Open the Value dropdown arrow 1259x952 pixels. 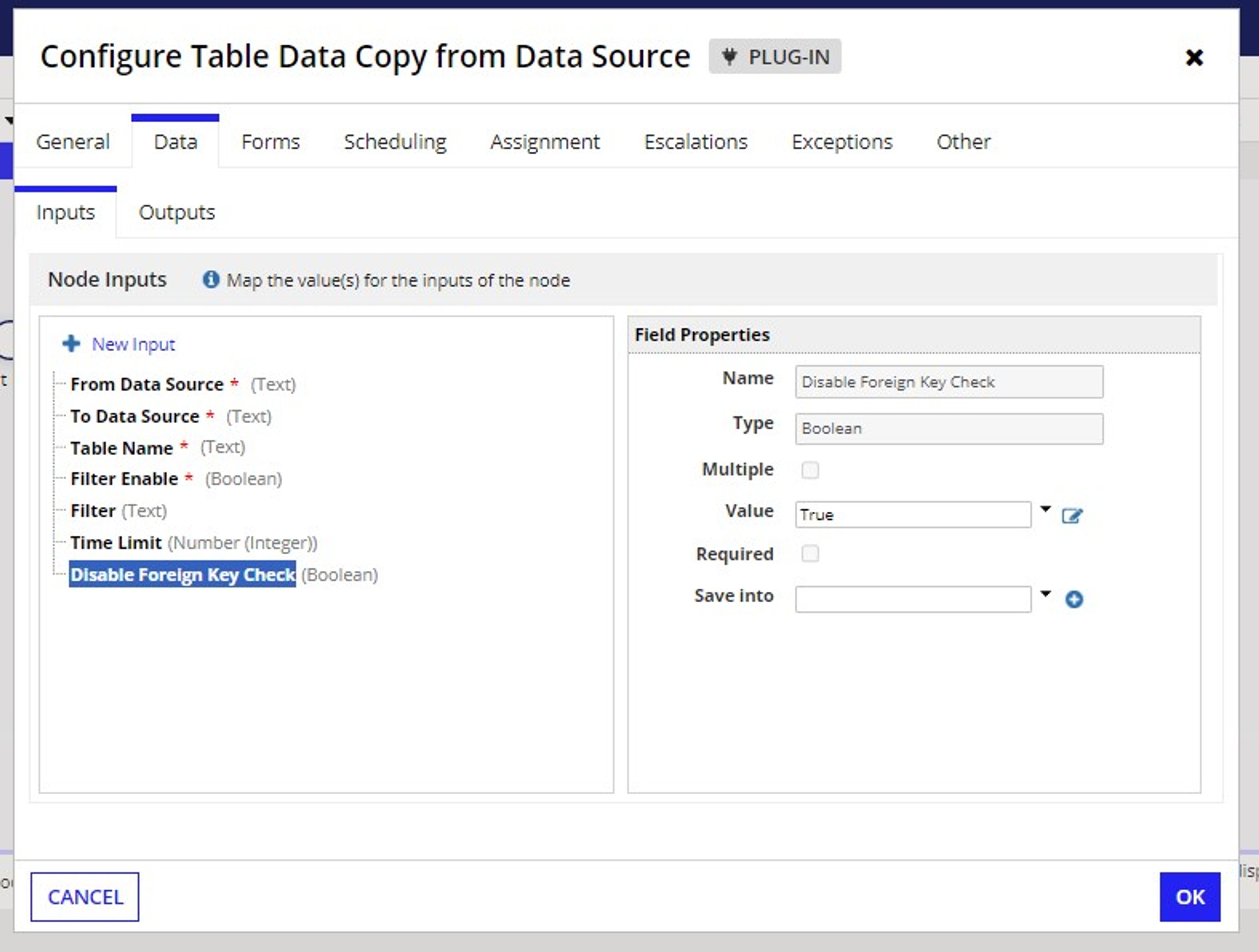tap(1046, 509)
